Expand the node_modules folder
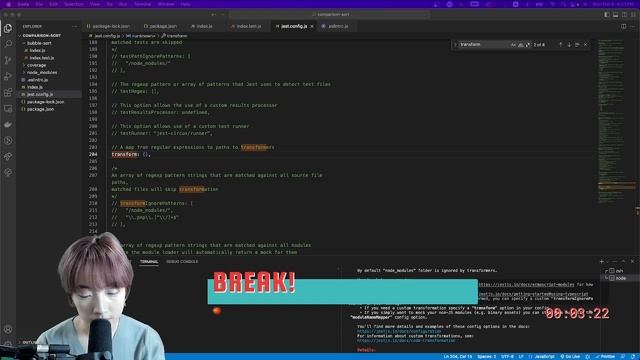This screenshot has height=360, width=640. tap(42, 72)
